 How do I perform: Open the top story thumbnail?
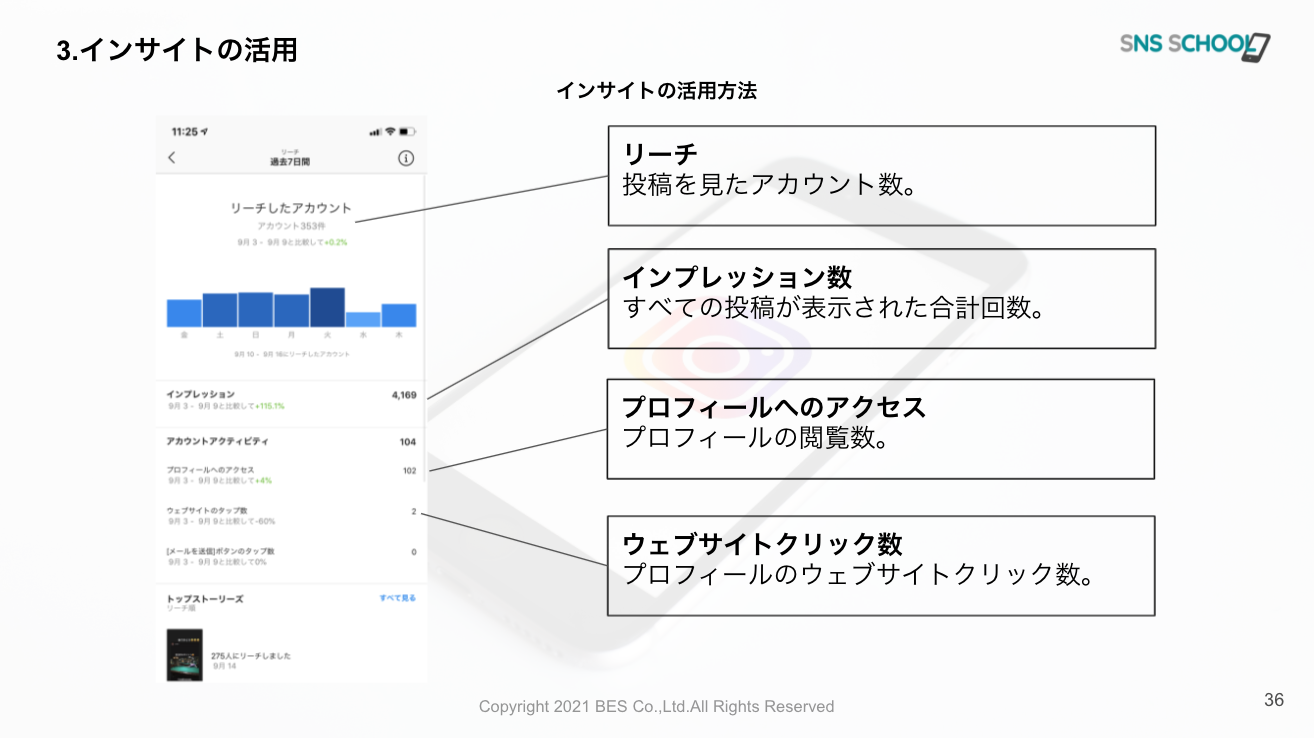(185, 655)
